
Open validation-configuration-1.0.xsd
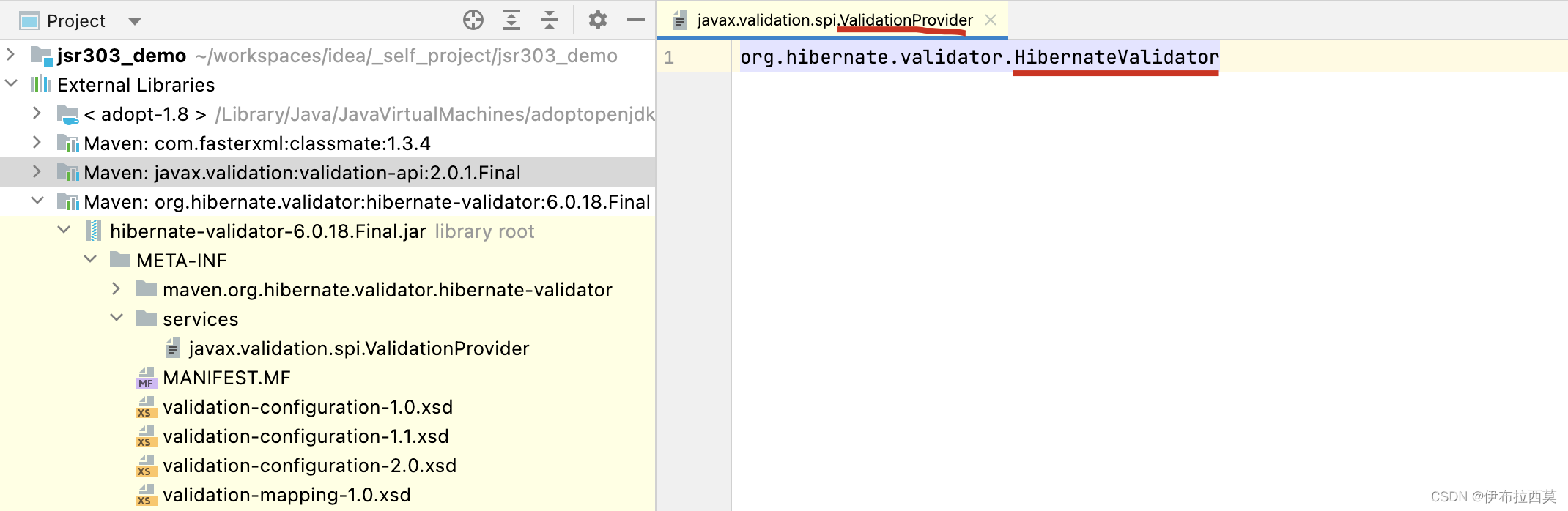point(328,406)
